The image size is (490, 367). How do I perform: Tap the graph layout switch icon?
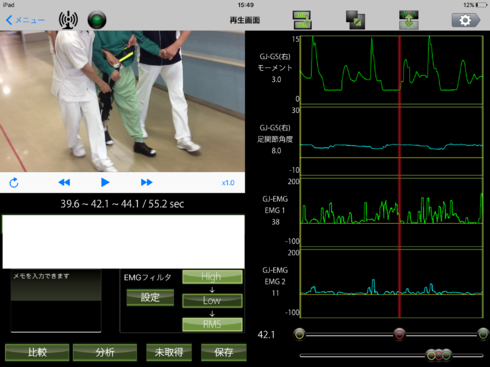pyautogui.click(x=302, y=20)
